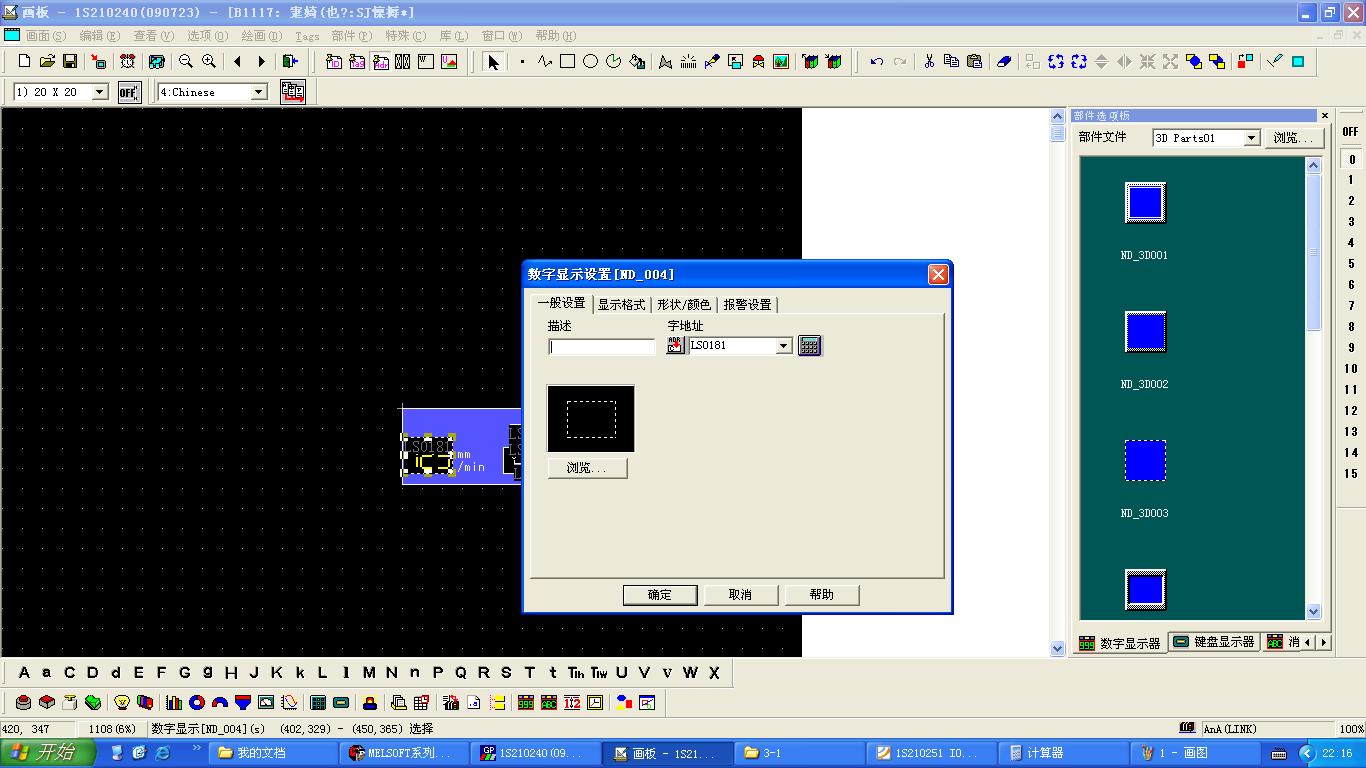Select the arrow selection pointer tool

tap(492, 62)
